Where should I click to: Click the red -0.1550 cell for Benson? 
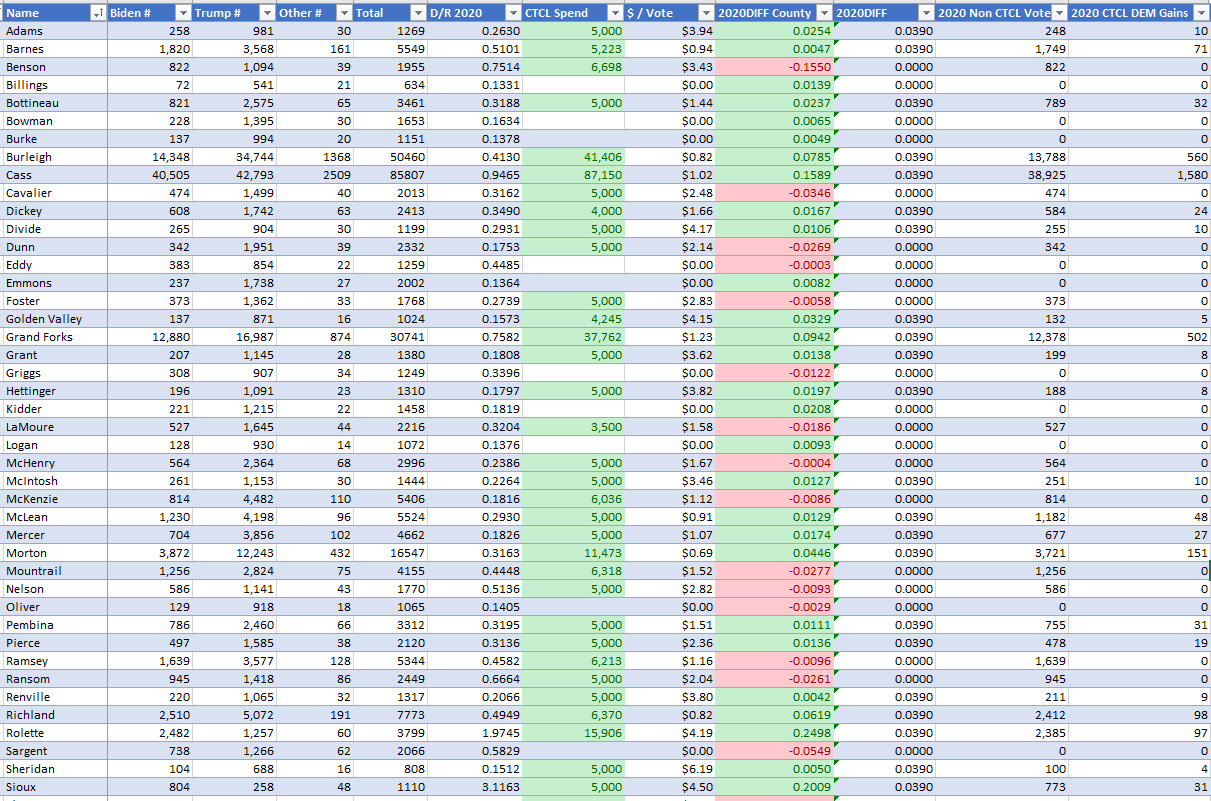[775, 67]
